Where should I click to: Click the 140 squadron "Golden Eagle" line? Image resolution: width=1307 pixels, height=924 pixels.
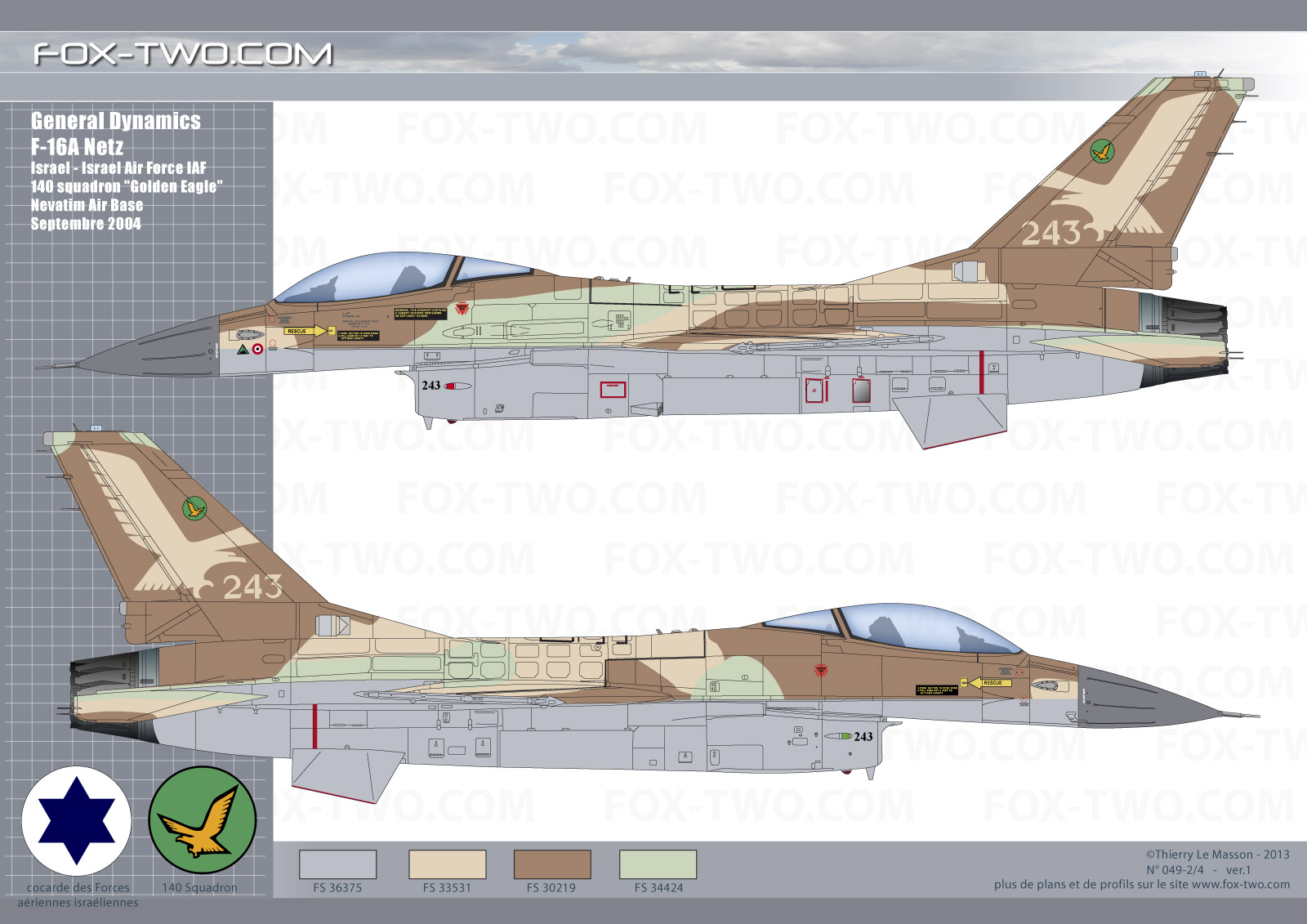coord(127,186)
